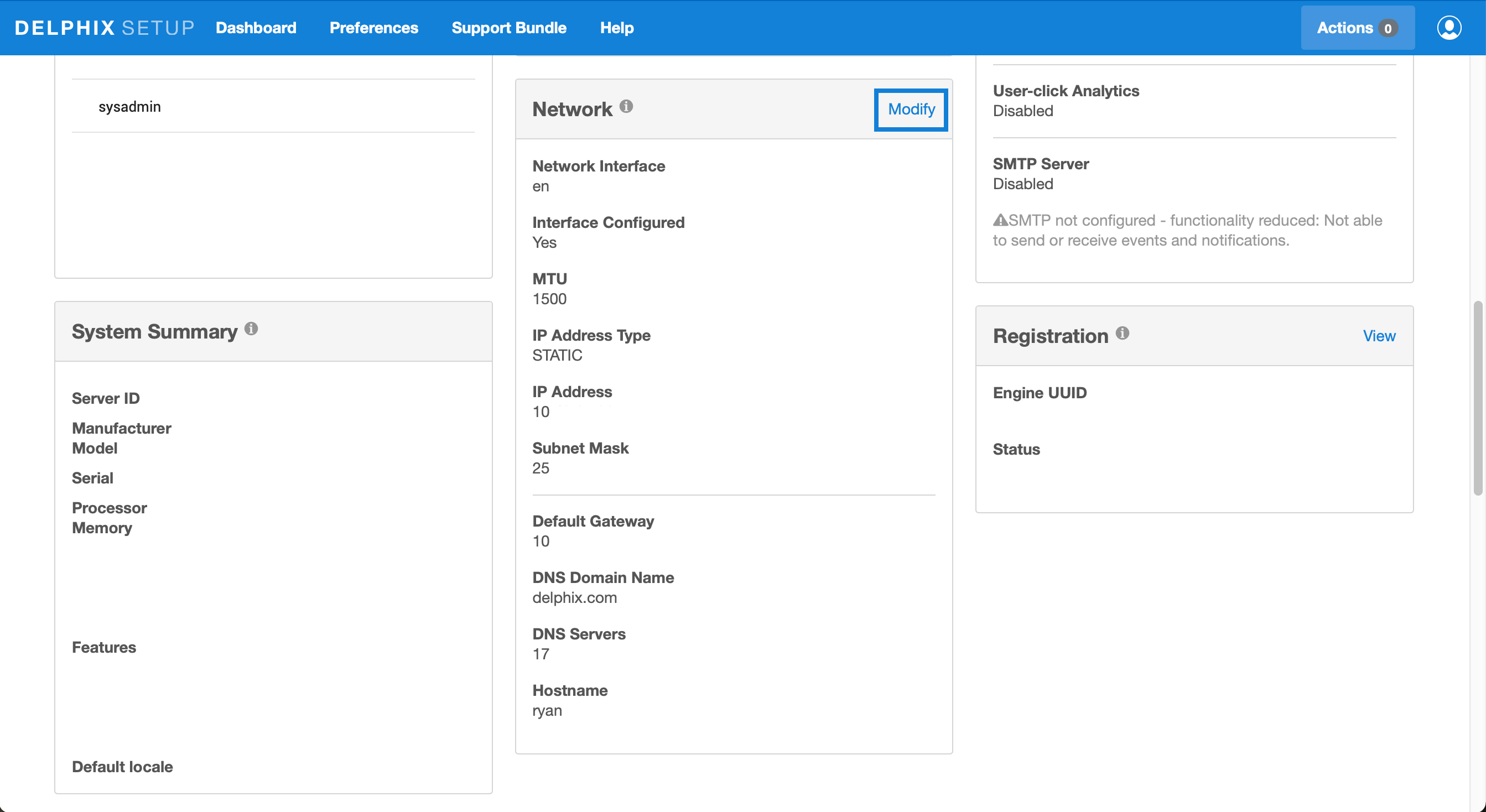The width and height of the screenshot is (1486, 812).
Task: Click the Registration info icon
Action: [1122, 333]
